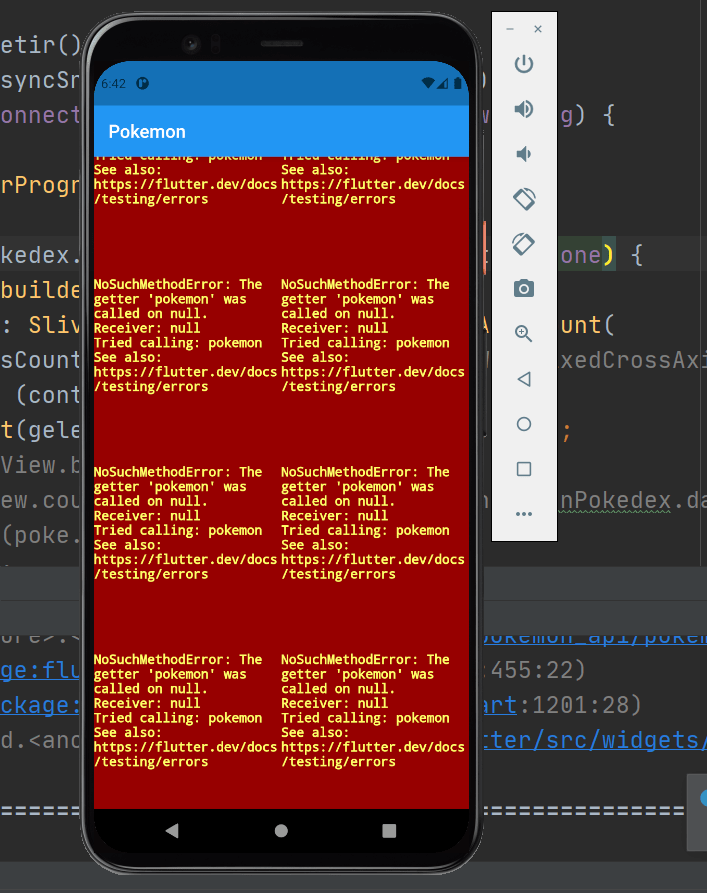
Task: Tap the phone status bar clock 6:42
Action: pyautogui.click(x=113, y=84)
